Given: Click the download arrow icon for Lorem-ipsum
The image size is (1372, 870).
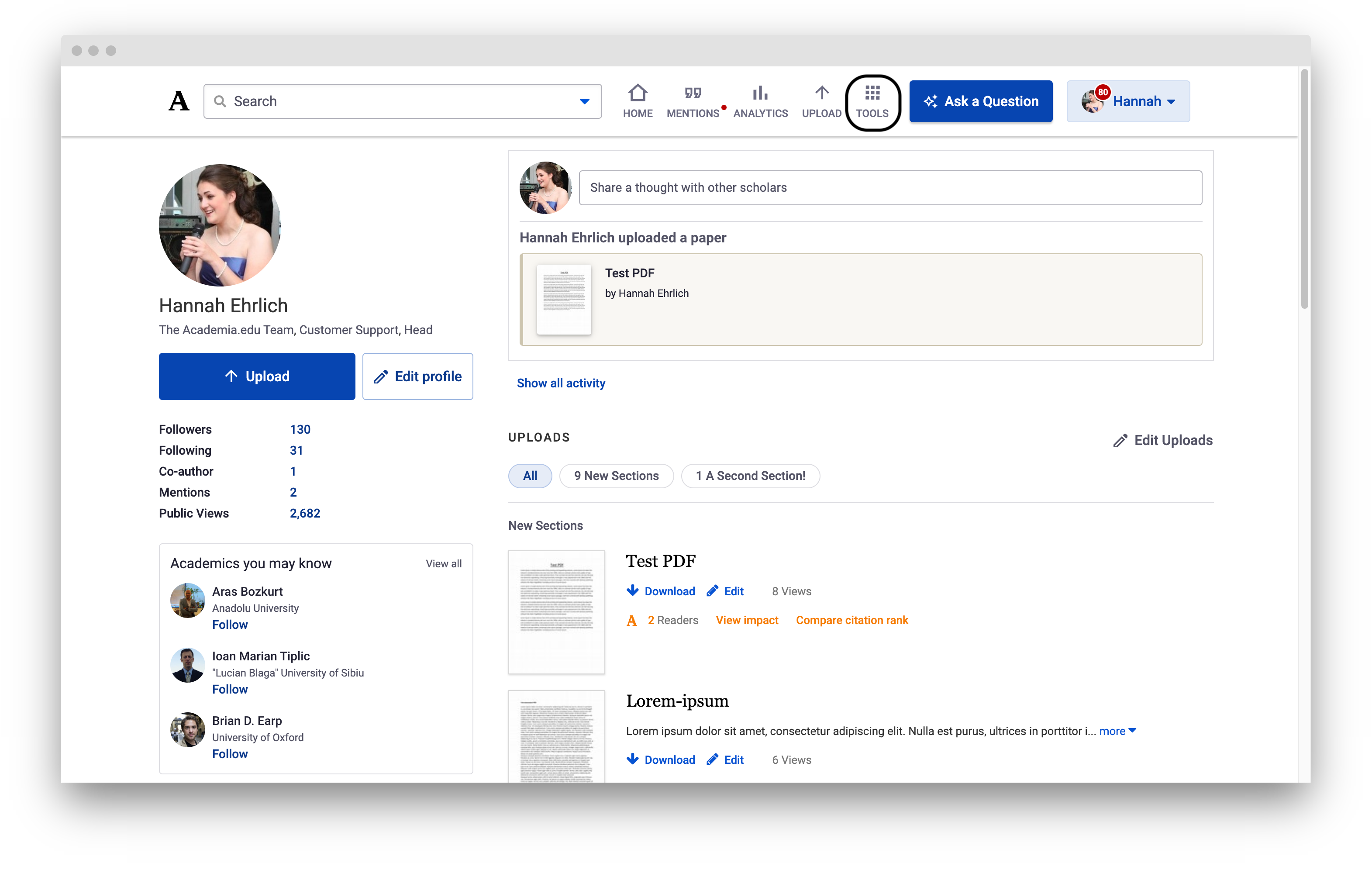Looking at the screenshot, I should tap(632, 759).
